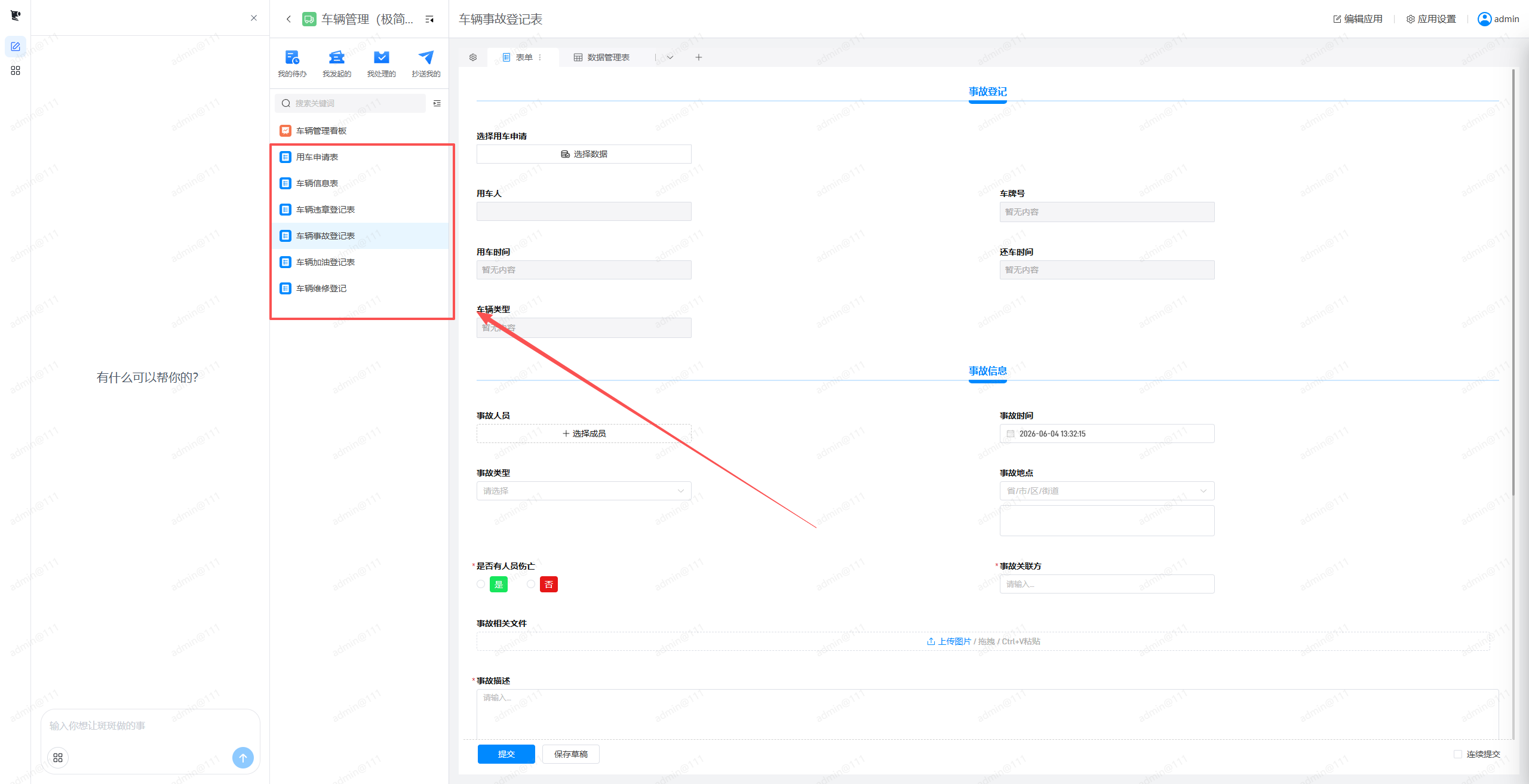Close the assistant panel with the X

254,18
